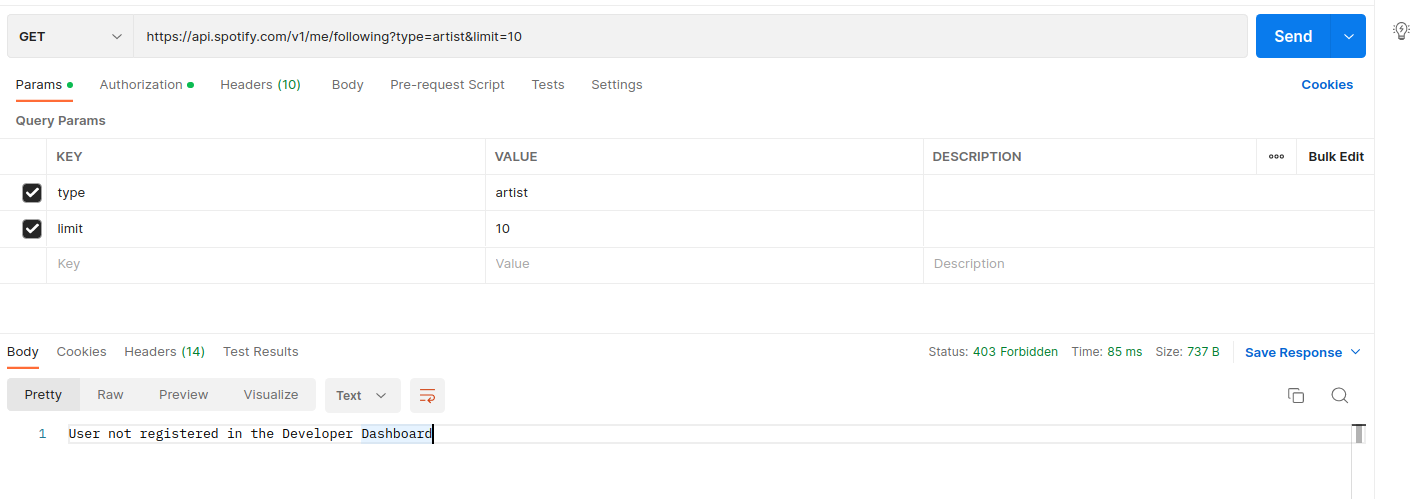
Task: Click the response error message line
Action: click(x=250, y=434)
